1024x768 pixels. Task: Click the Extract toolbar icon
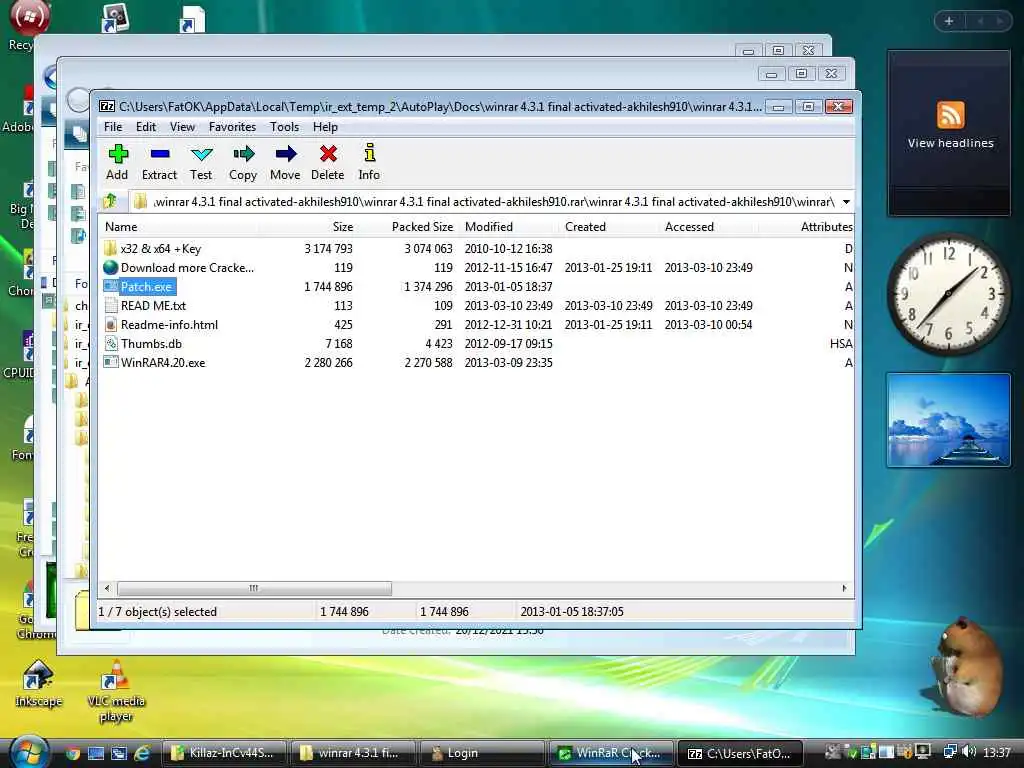(x=159, y=154)
